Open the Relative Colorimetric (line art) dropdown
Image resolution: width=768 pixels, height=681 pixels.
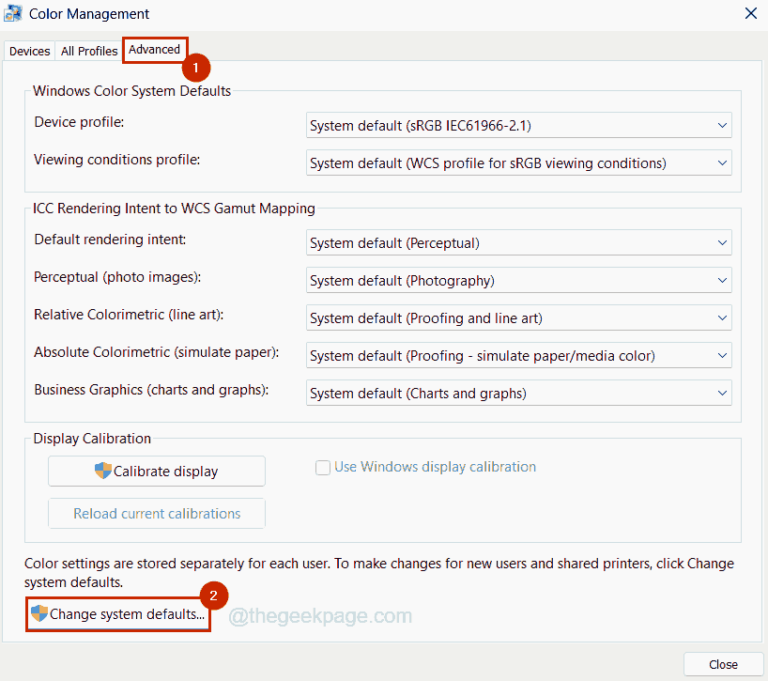(x=518, y=318)
